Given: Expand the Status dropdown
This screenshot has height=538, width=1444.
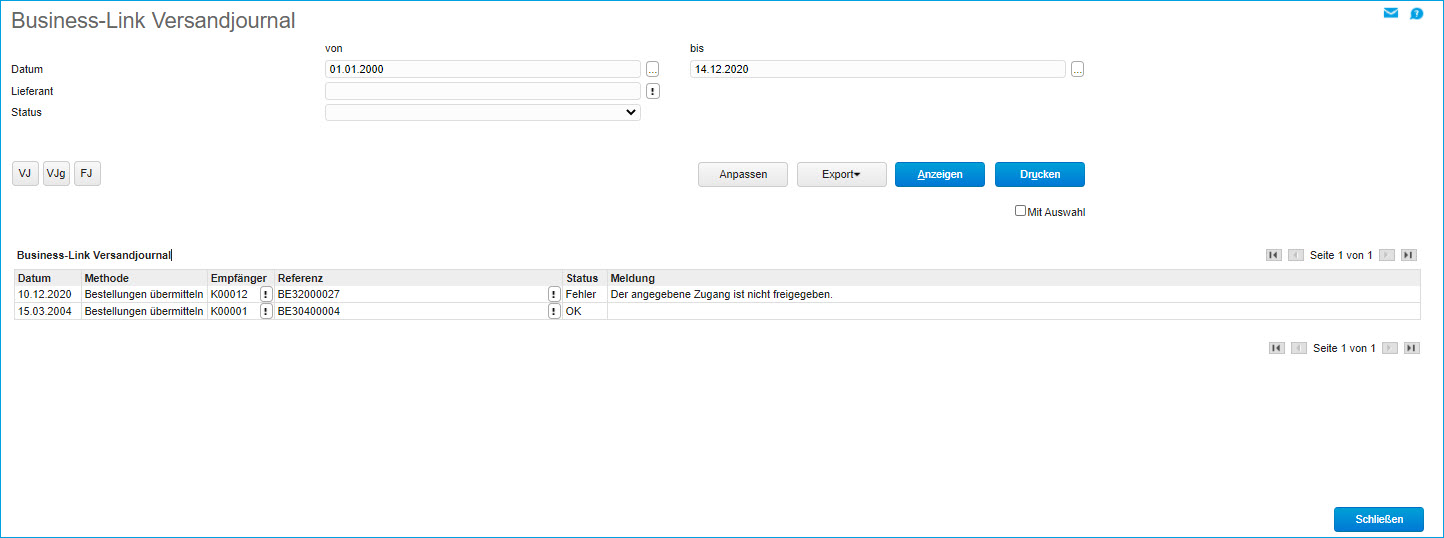Looking at the screenshot, I should [482, 113].
